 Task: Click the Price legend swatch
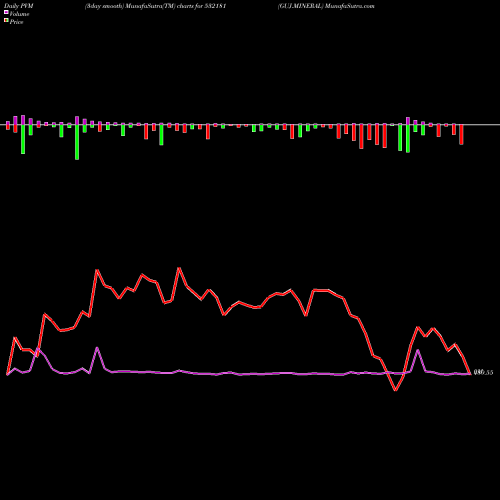(x=6, y=21)
